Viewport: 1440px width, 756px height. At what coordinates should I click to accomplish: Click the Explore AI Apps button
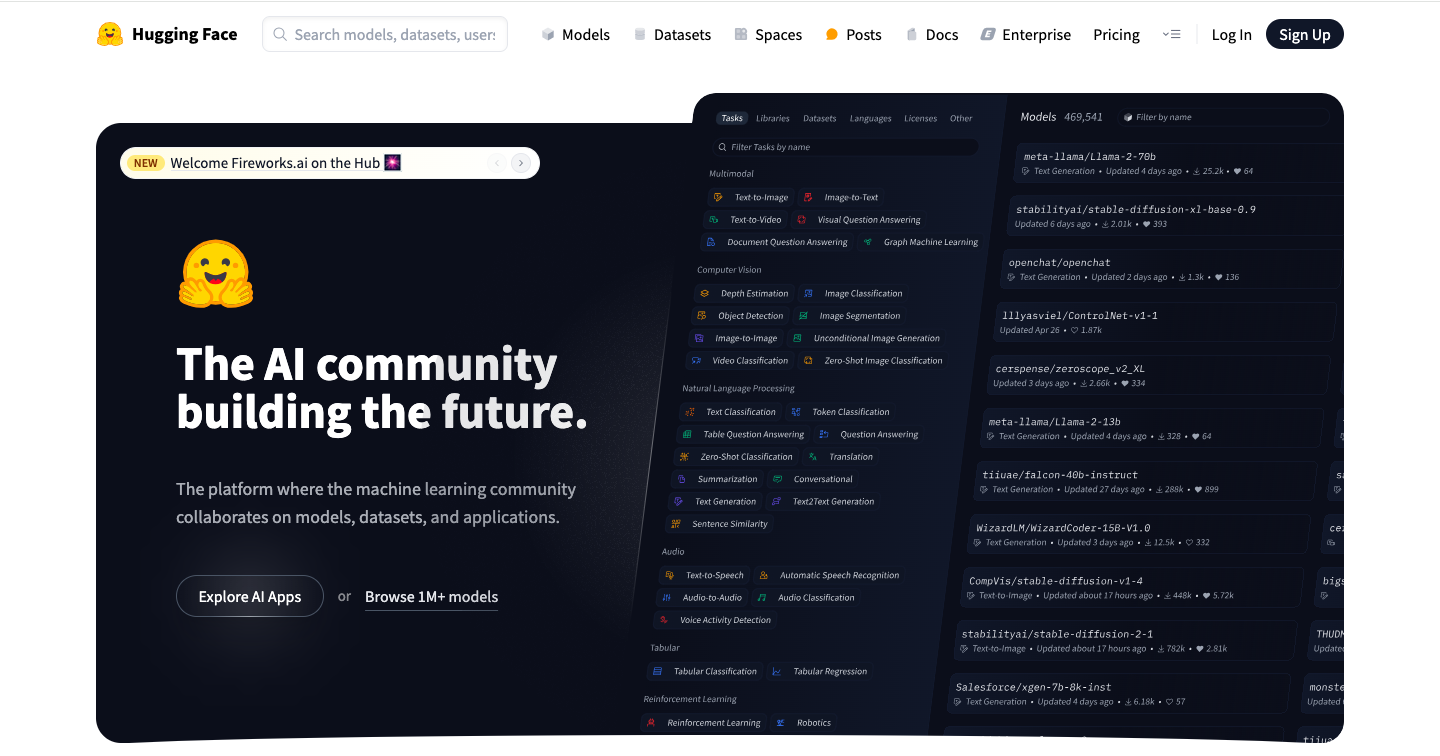point(250,596)
